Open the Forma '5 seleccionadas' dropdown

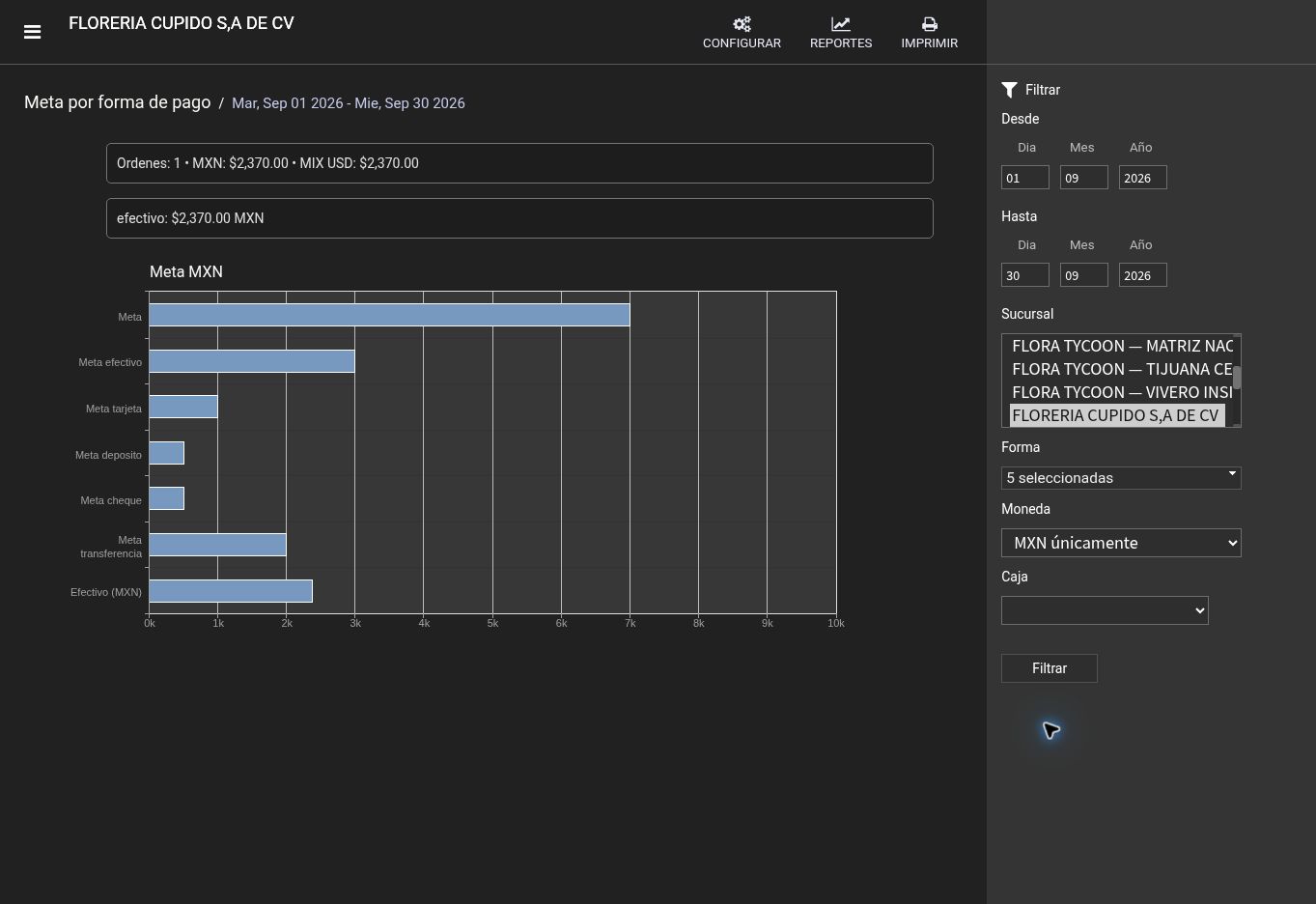click(1121, 478)
